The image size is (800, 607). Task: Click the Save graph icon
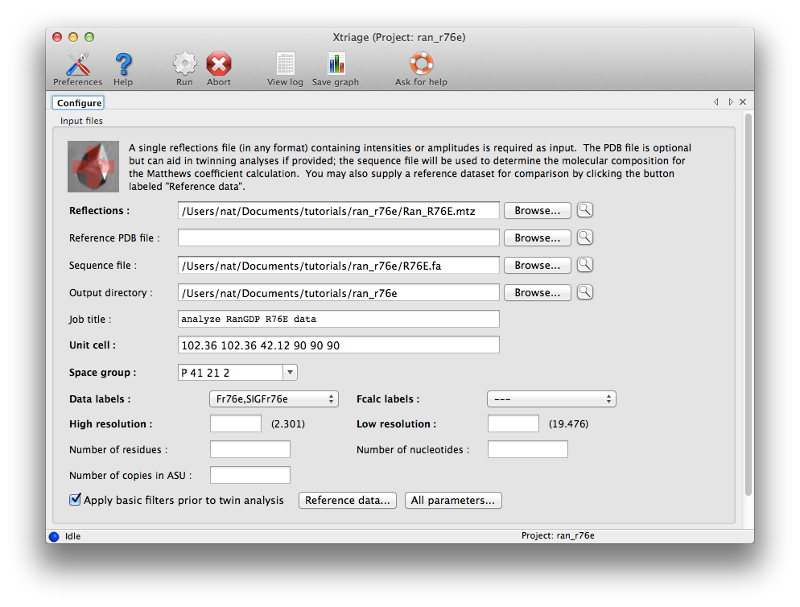pyautogui.click(x=335, y=65)
